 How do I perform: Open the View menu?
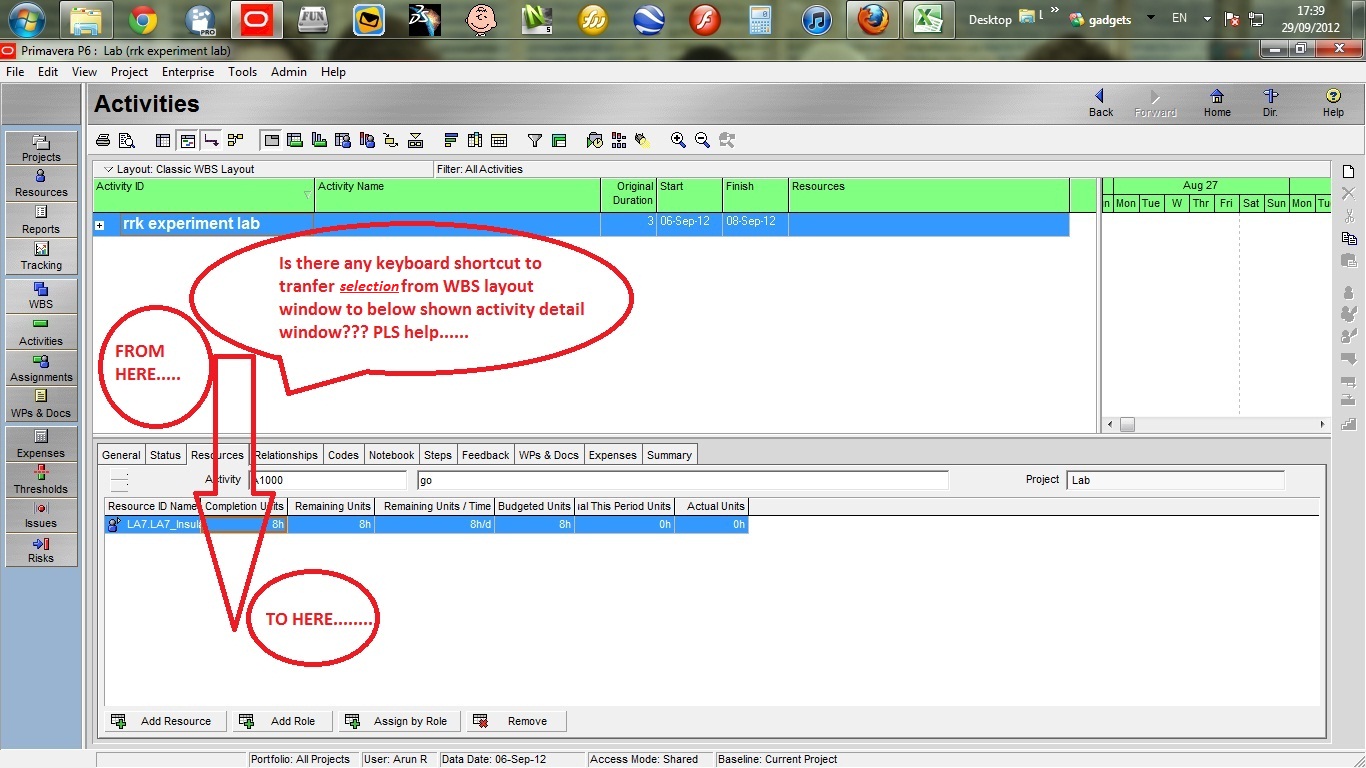pyautogui.click(x=84, y=72)
